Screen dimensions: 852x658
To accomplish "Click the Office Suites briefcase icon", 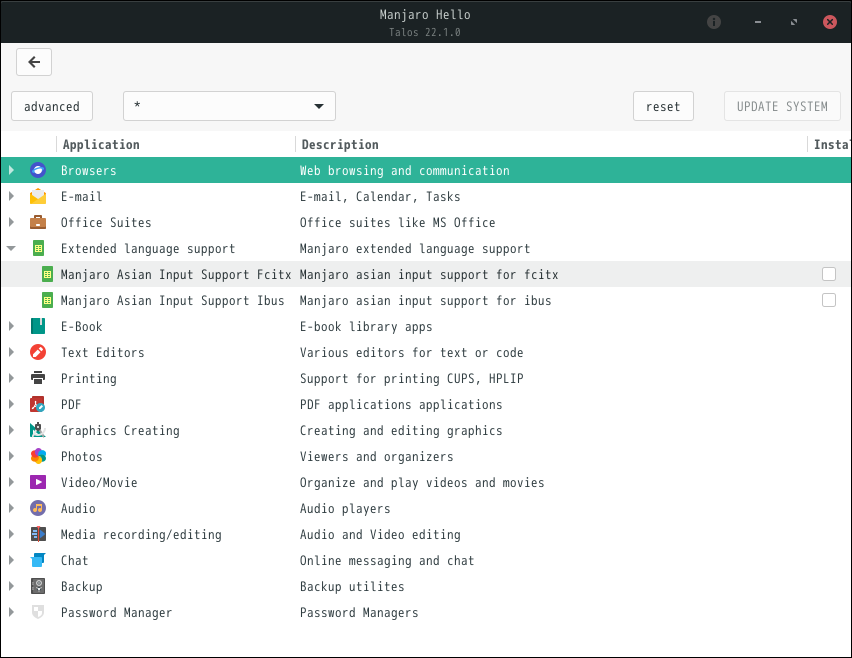I will (38, 222).
